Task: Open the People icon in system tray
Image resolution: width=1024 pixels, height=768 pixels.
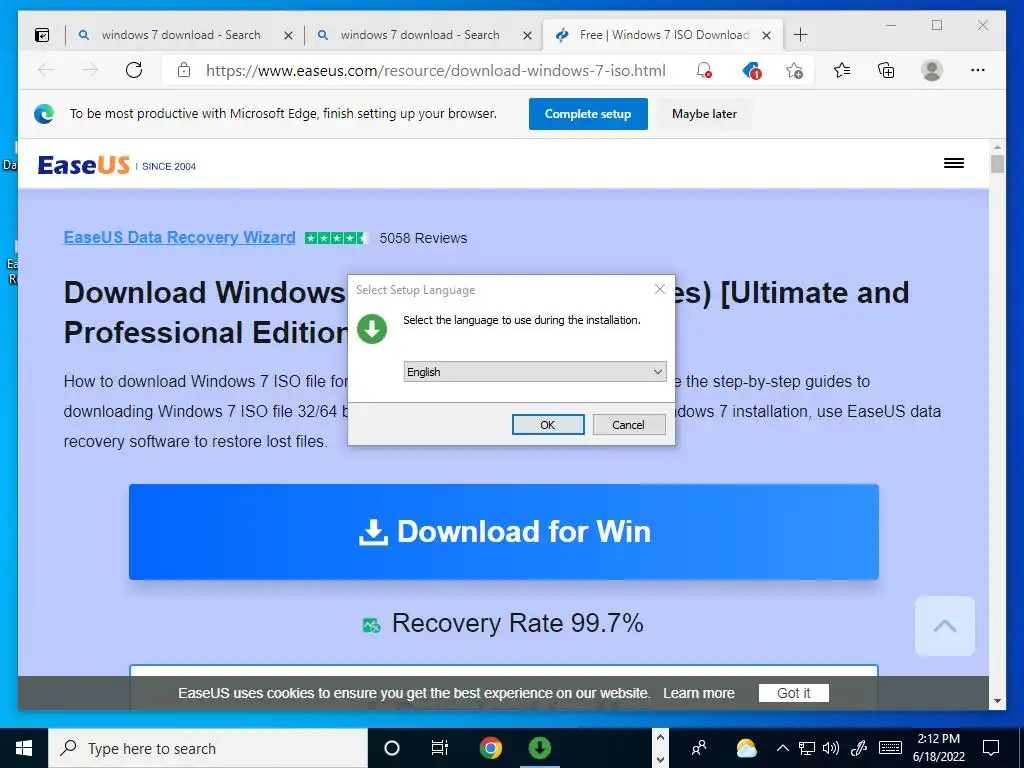Action: click(x=699, y=748)
